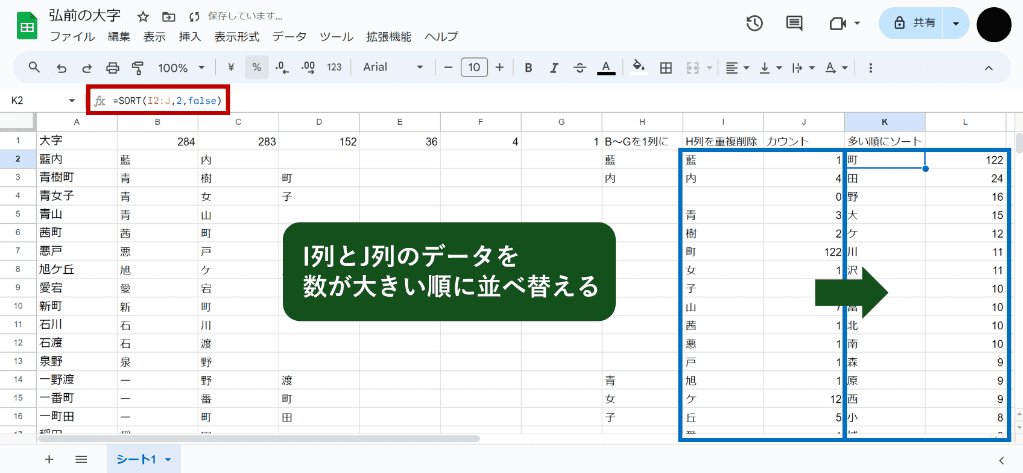Viewport: 1023px width, 473px height.
Task: Select column K header
Action: (885, 121)
